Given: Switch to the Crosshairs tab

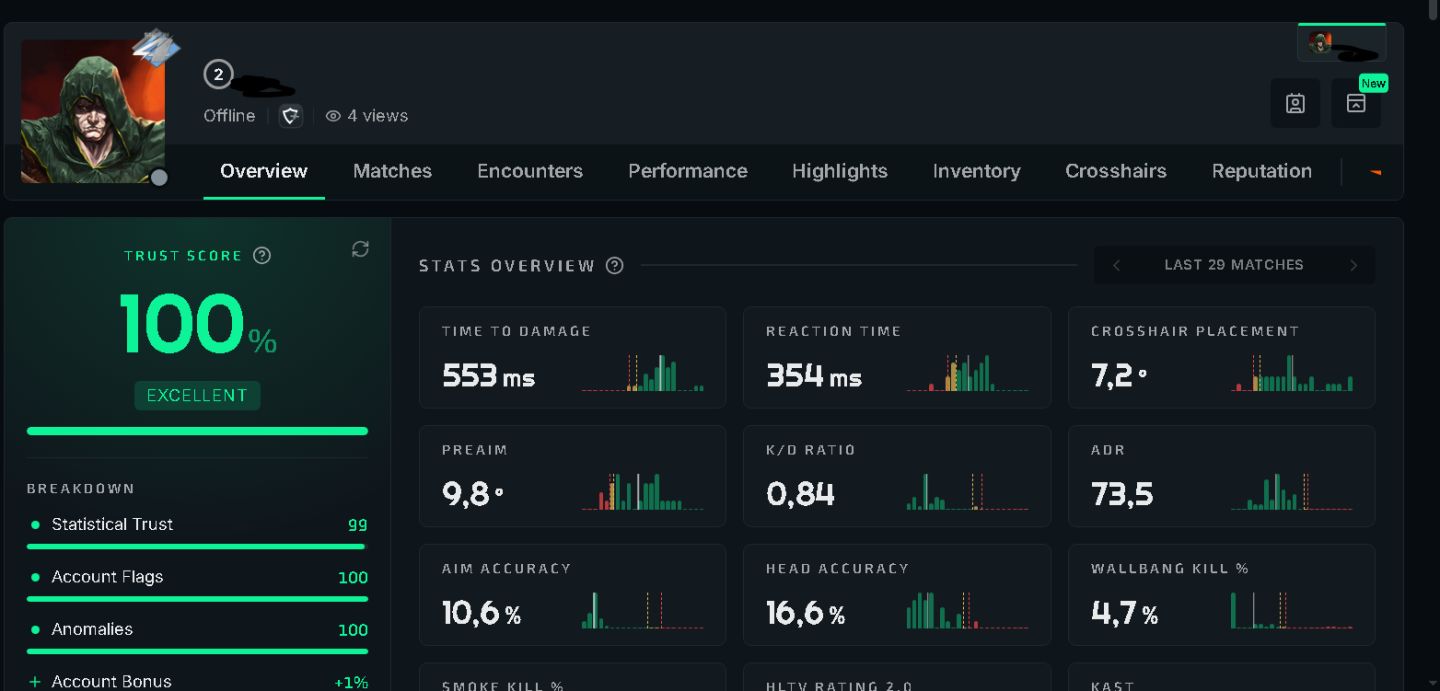Looking at the screenshot, I should click(1116, 171).
